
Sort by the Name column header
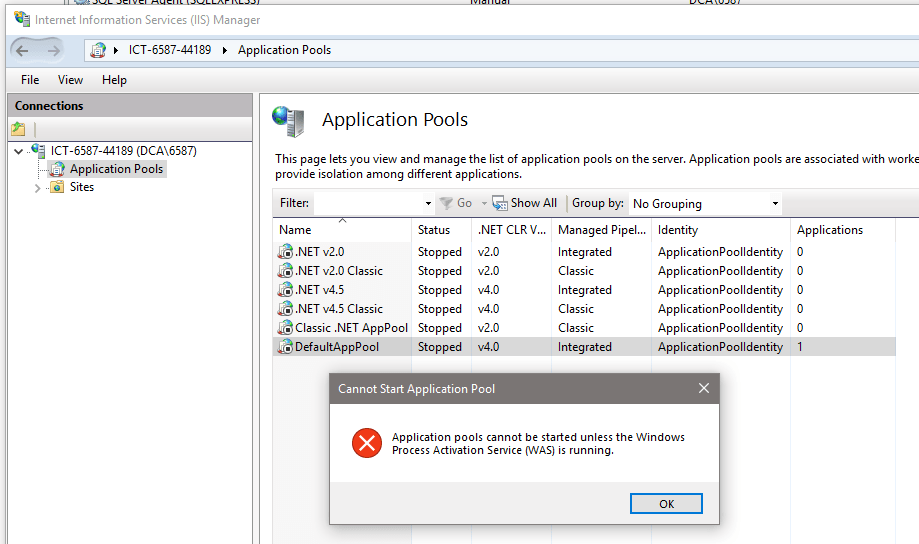342,230
